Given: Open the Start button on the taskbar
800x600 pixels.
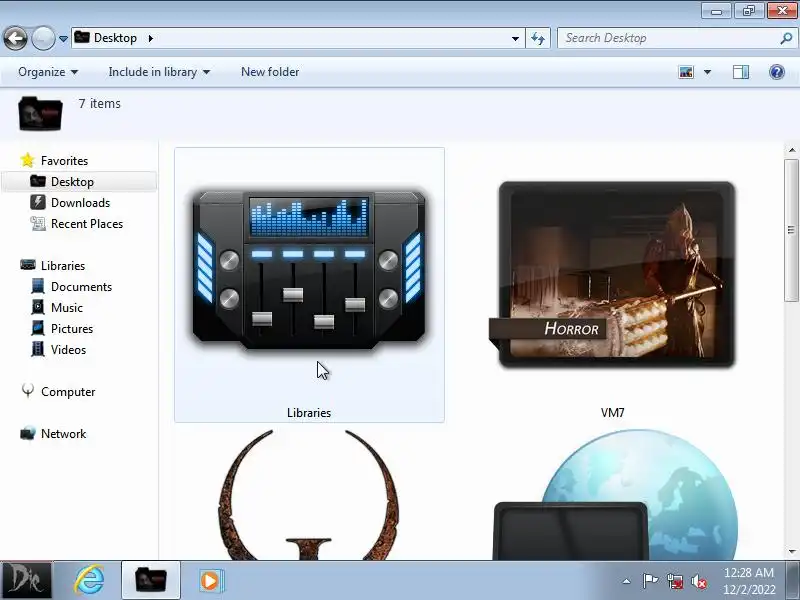Looking at the screenshot, I should point(26,581).
